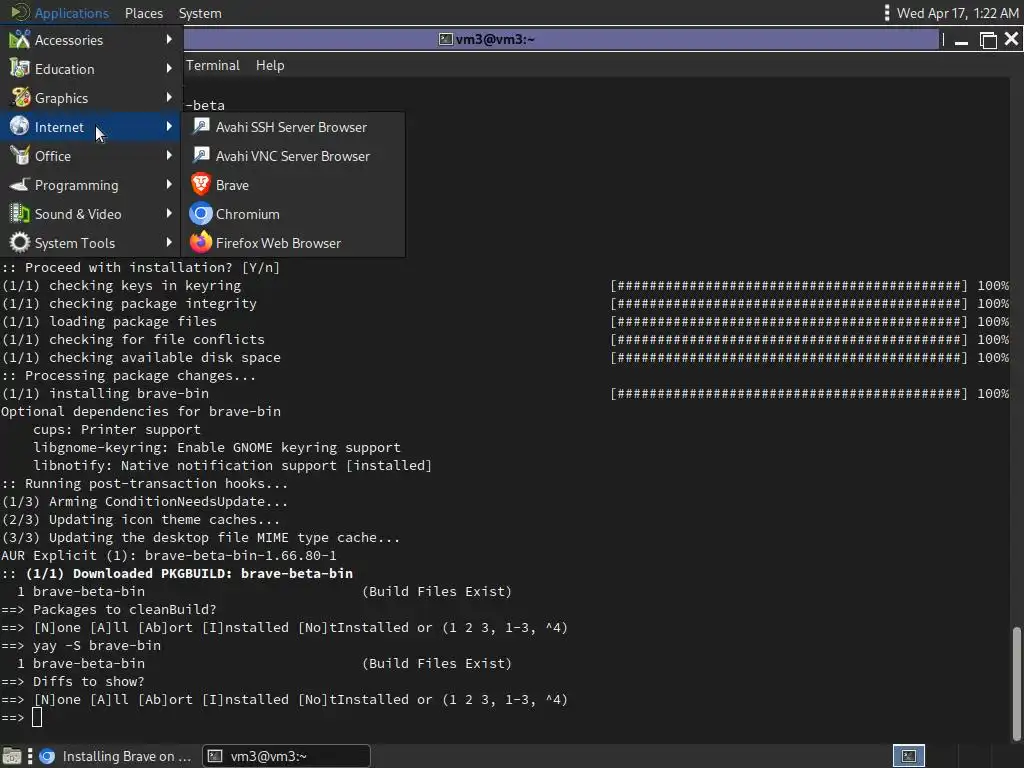This screenshot has height=768, width=1024.
Task: Click "Downloaded PKGBUILD: brave-beta-bin" bold text
Action: click(213, 573)
